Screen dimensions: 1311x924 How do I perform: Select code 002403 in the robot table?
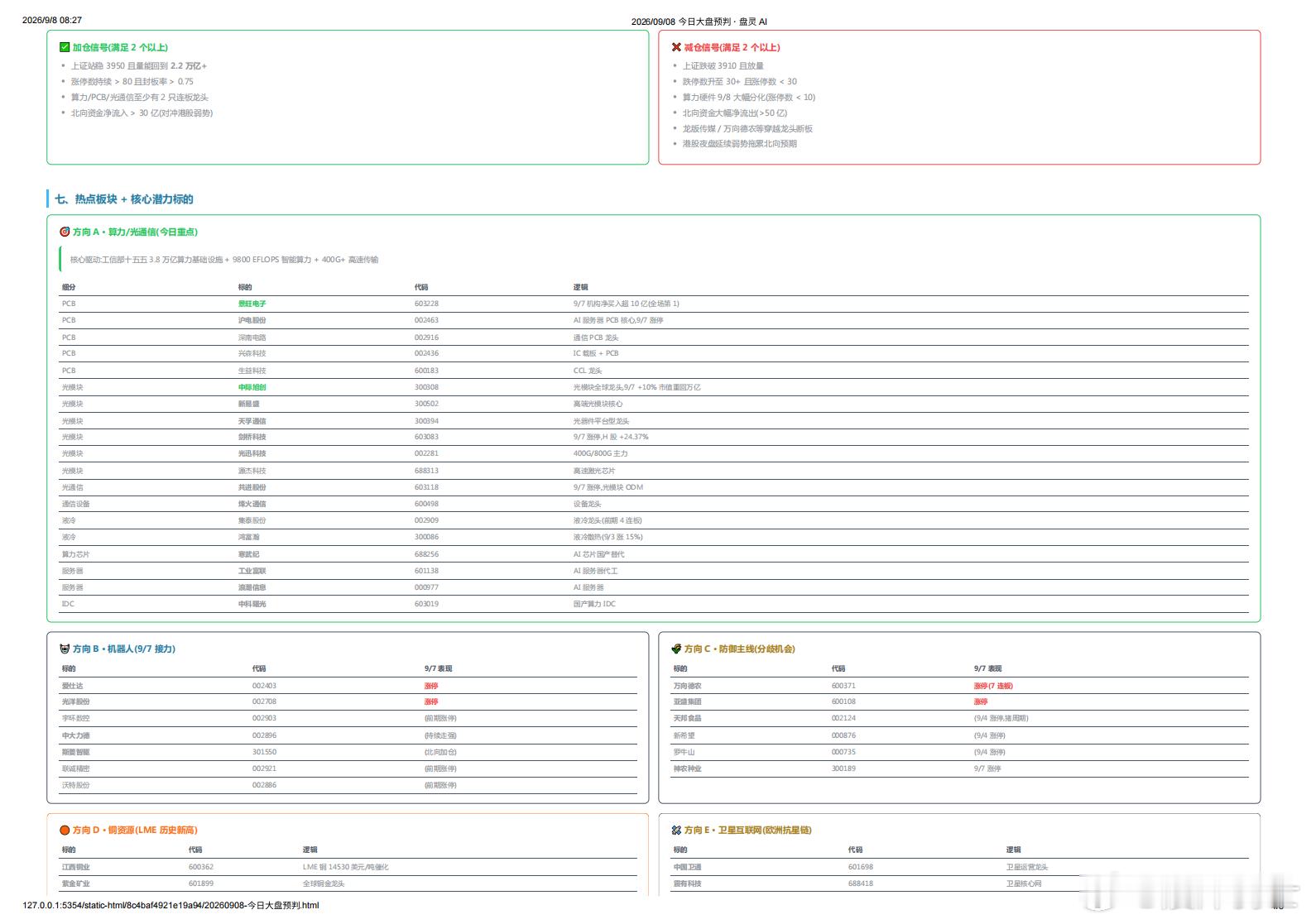point(264,686)
